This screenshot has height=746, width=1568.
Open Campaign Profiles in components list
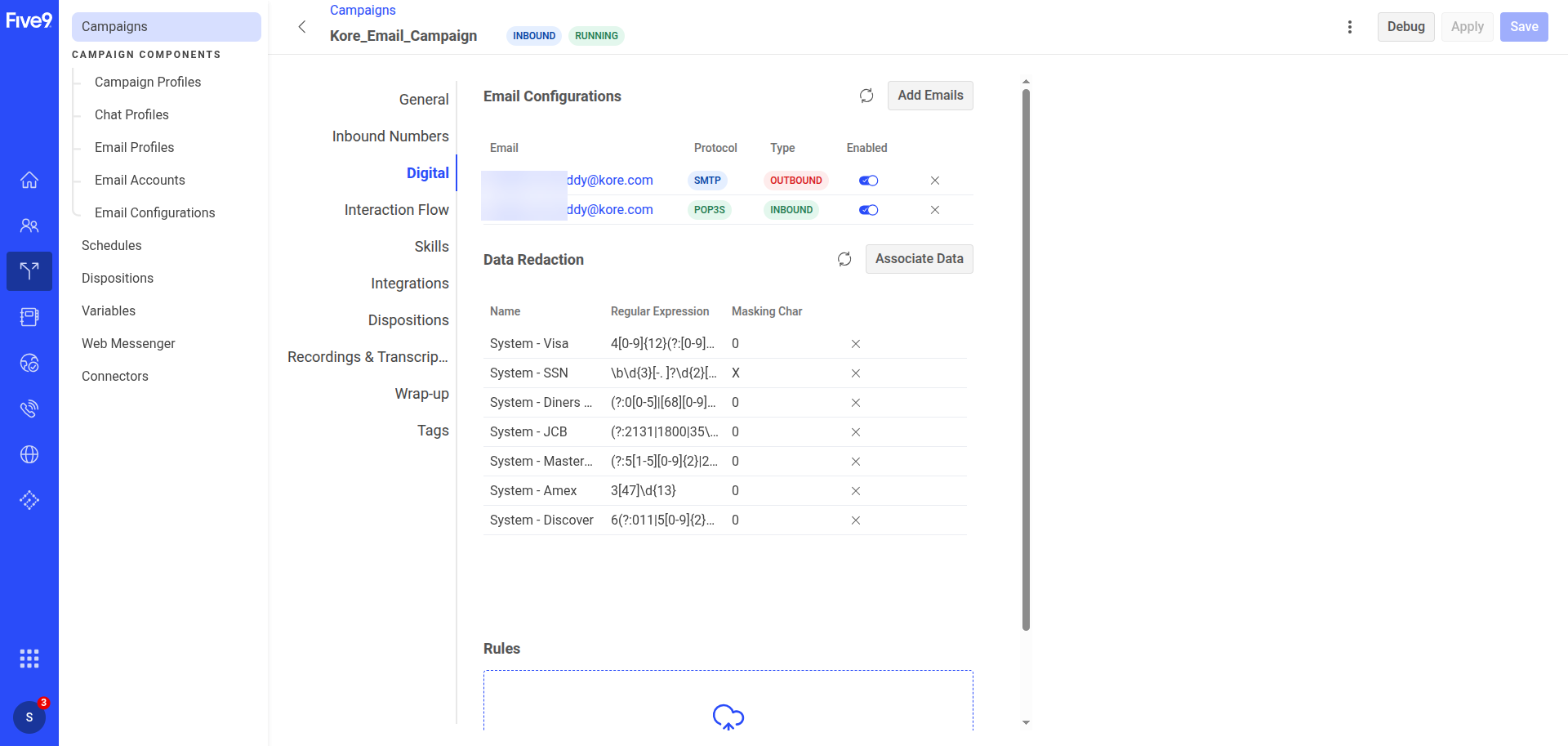pos(148,82)
